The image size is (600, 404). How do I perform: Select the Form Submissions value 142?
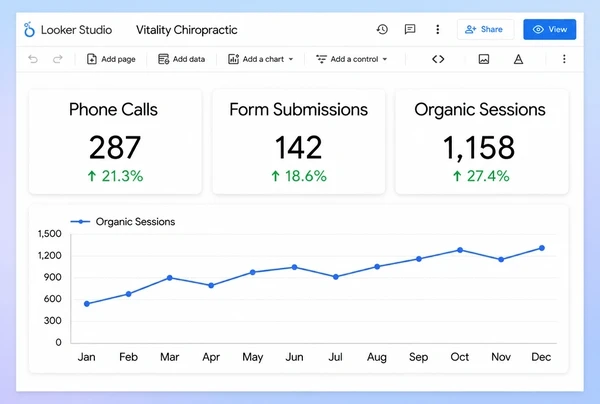click(x=298, y=147)
